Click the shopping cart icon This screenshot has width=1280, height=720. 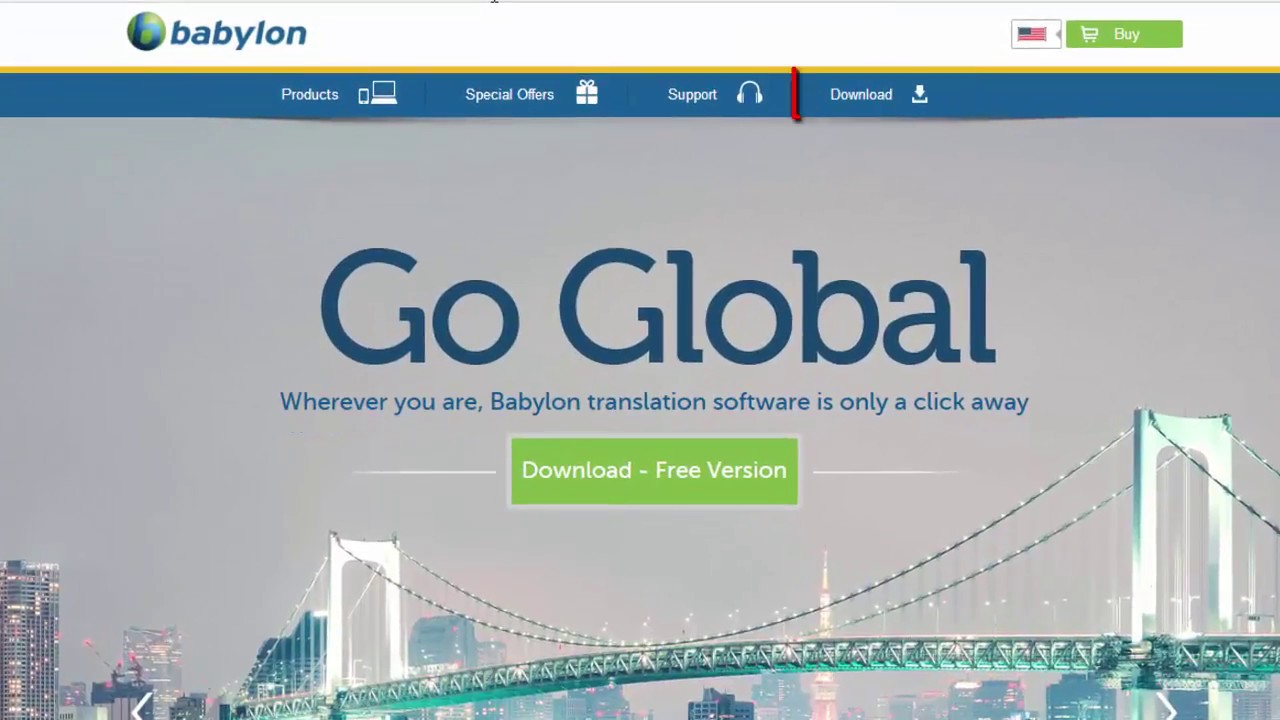click(x=1090, y=34)
